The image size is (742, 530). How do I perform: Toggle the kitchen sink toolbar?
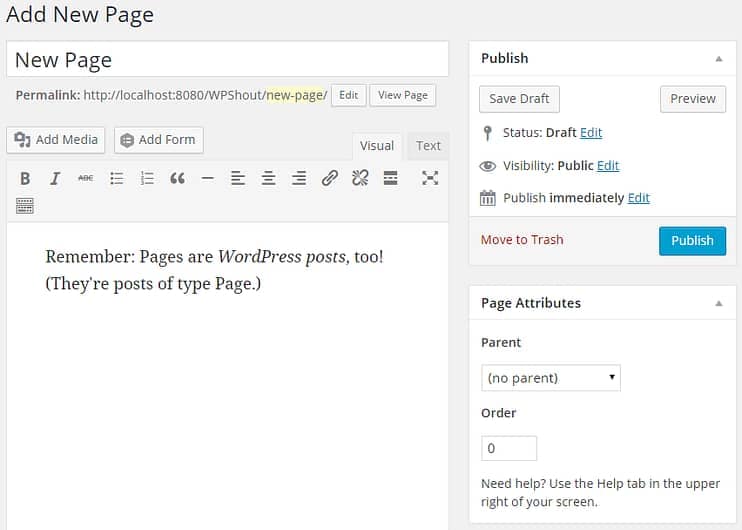pyautogui.click(x=25, y=206)
